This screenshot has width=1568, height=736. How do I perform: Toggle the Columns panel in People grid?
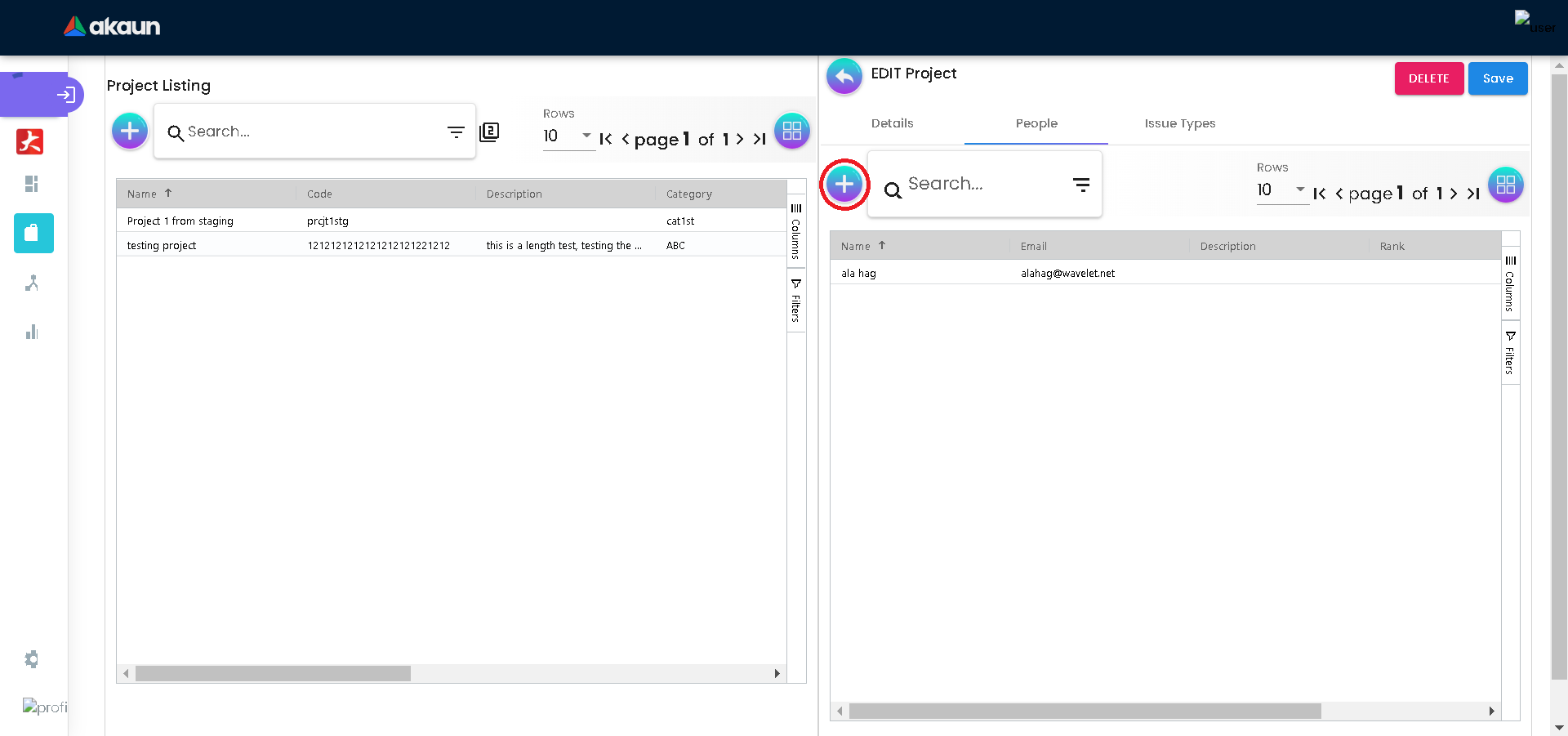tap(1510, 283)
